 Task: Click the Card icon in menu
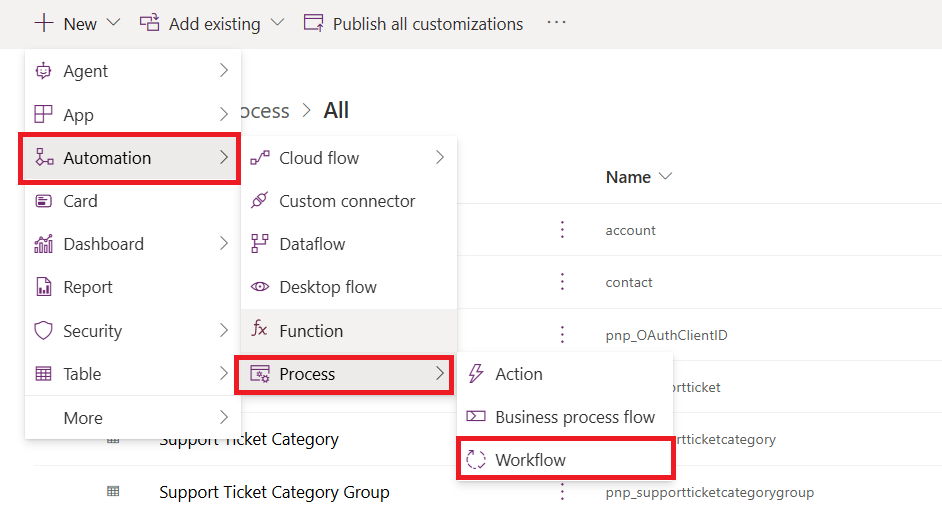pos(43,201)
